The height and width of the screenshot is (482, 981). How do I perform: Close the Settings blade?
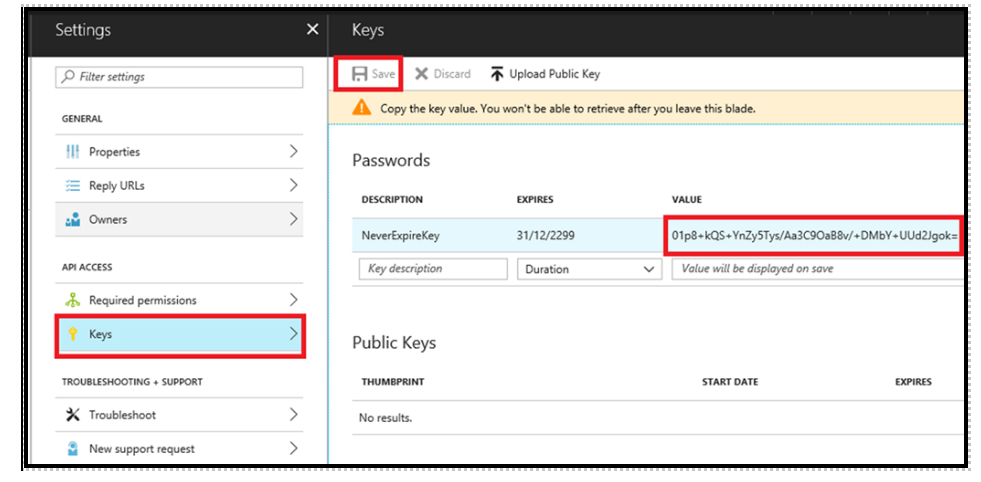tap(312, 29)
